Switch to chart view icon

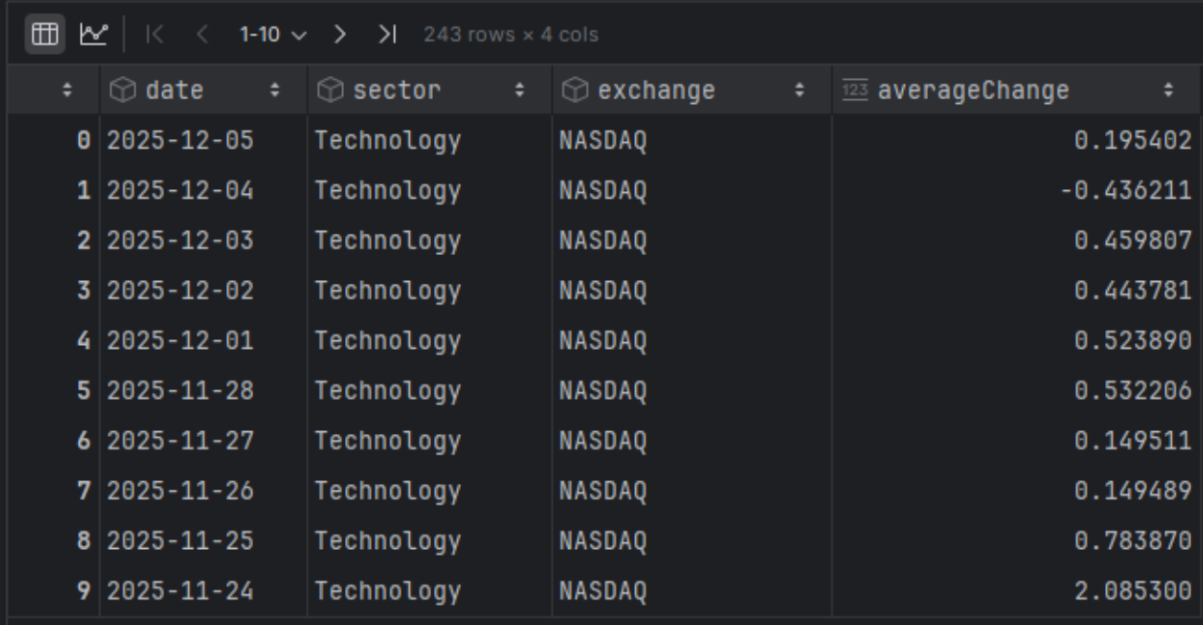[x=93, y=34]
